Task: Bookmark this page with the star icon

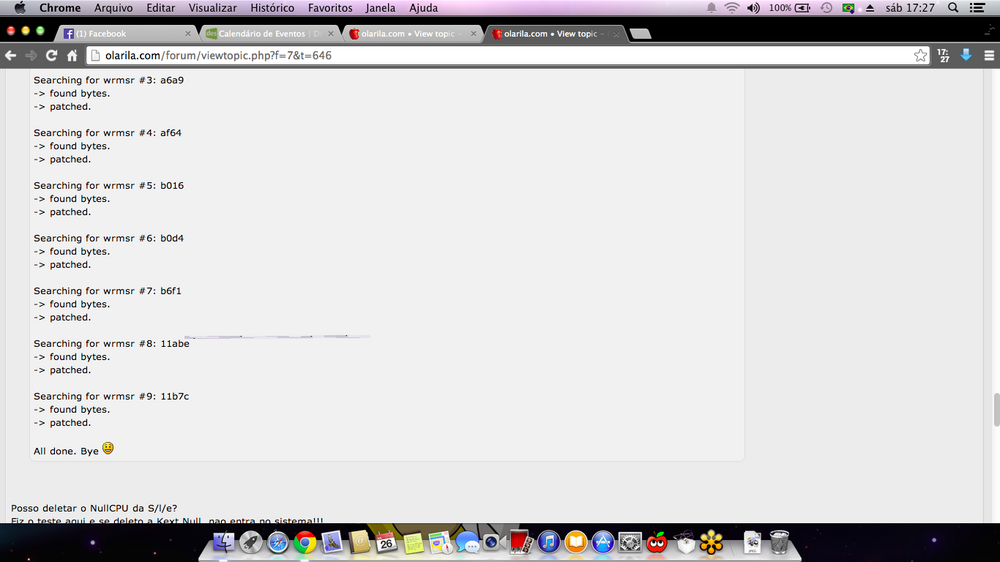Action: [920, 56]
